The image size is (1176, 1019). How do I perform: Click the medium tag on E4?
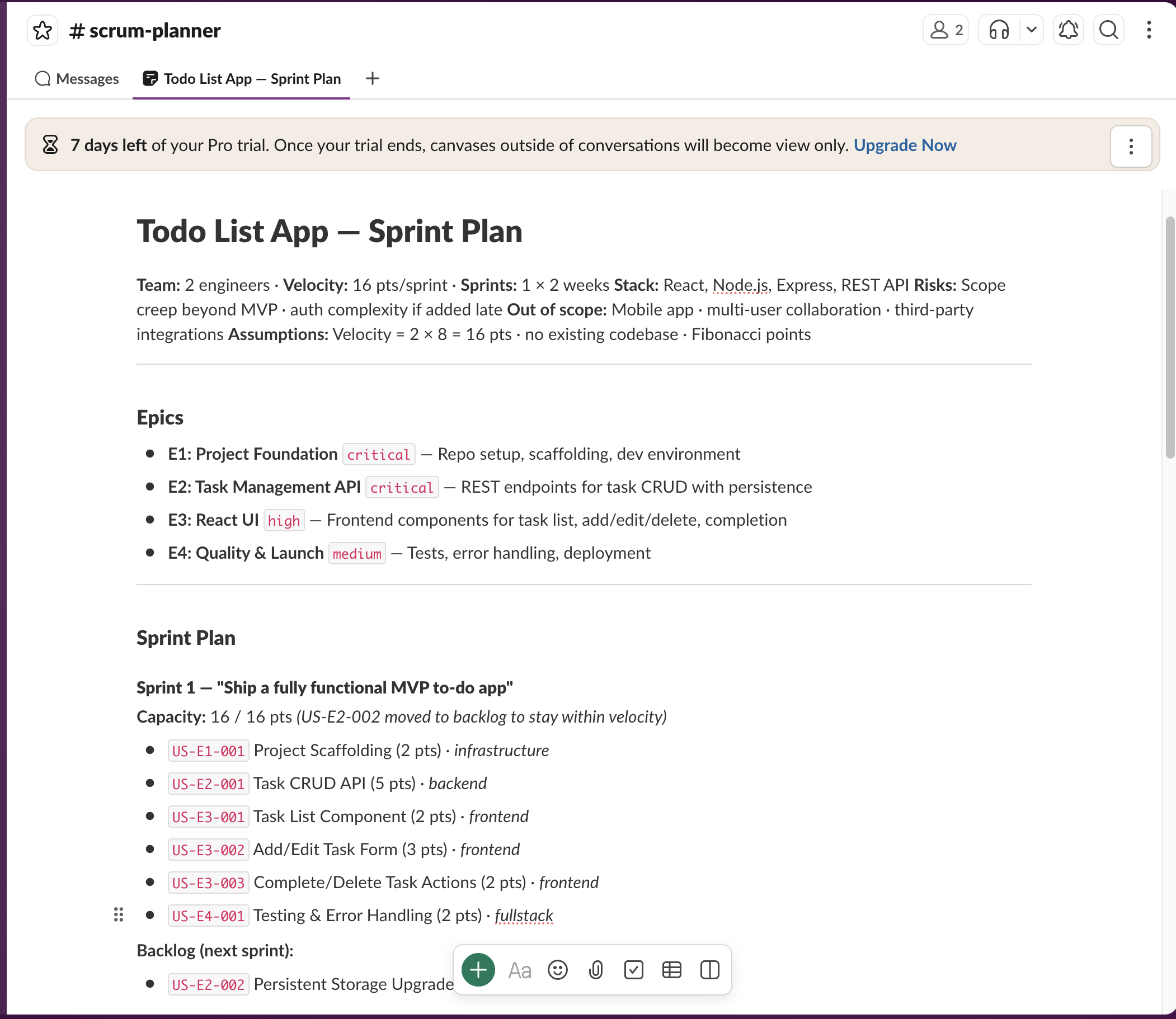pyautogui.click(x=357, y=553)
